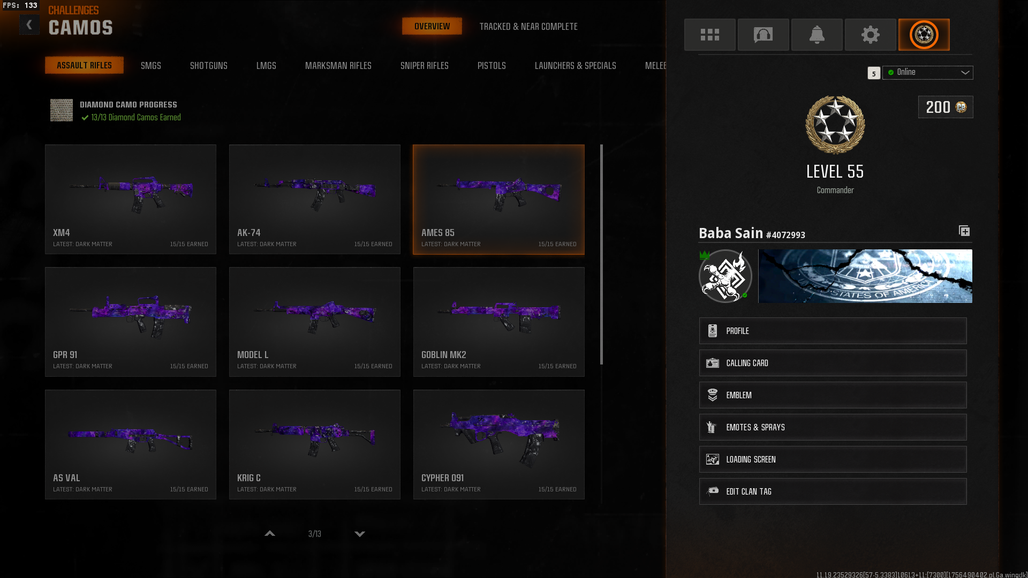Image resolution: width=1028 pixels, height=578 pixels.
Task: Select Tracked & Near Complete tab
Action: pyautogui.click(x=528, y=26)
